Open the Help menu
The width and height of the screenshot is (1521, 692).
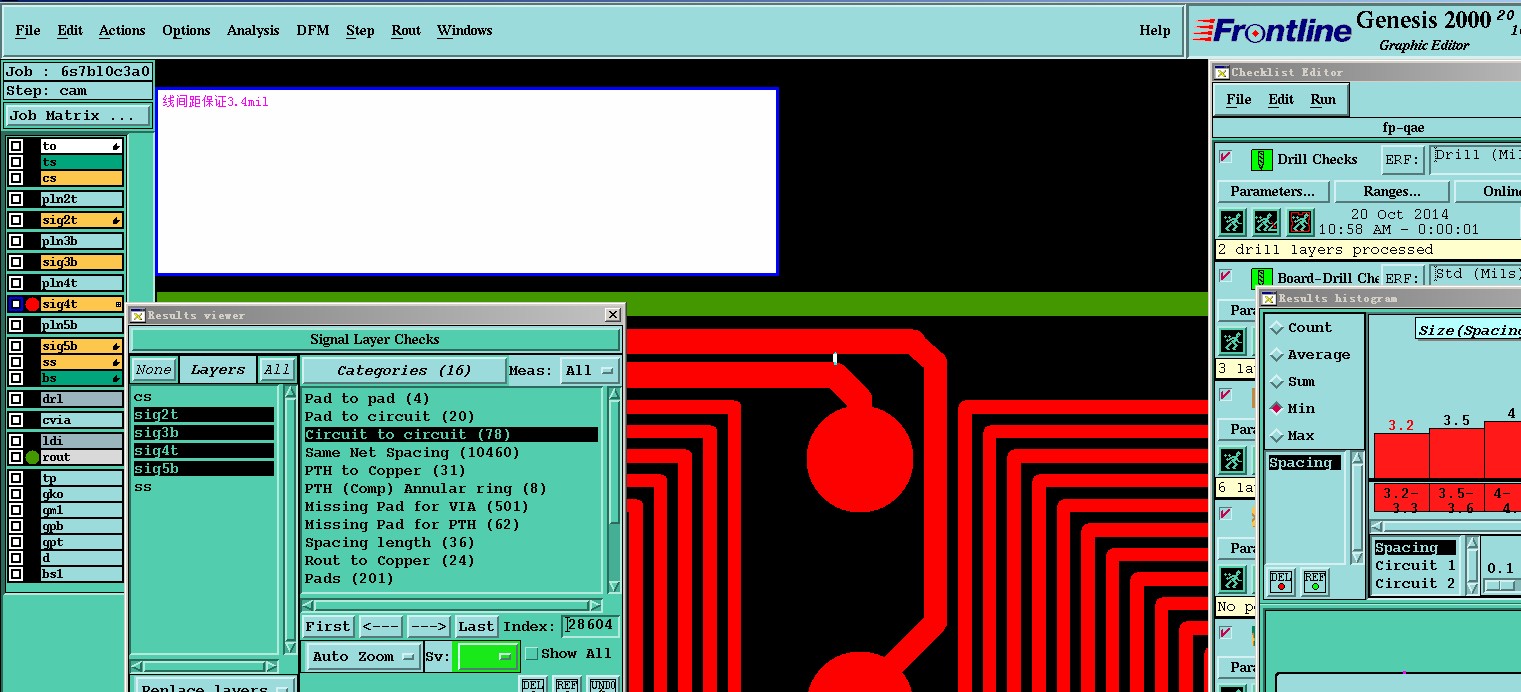(x=1155, y=30)
